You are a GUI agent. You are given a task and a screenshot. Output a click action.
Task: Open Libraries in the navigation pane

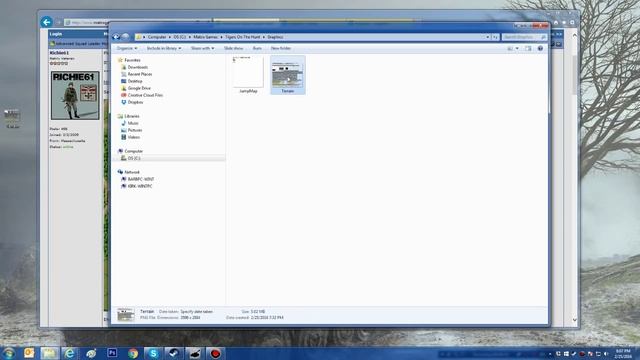131,116
